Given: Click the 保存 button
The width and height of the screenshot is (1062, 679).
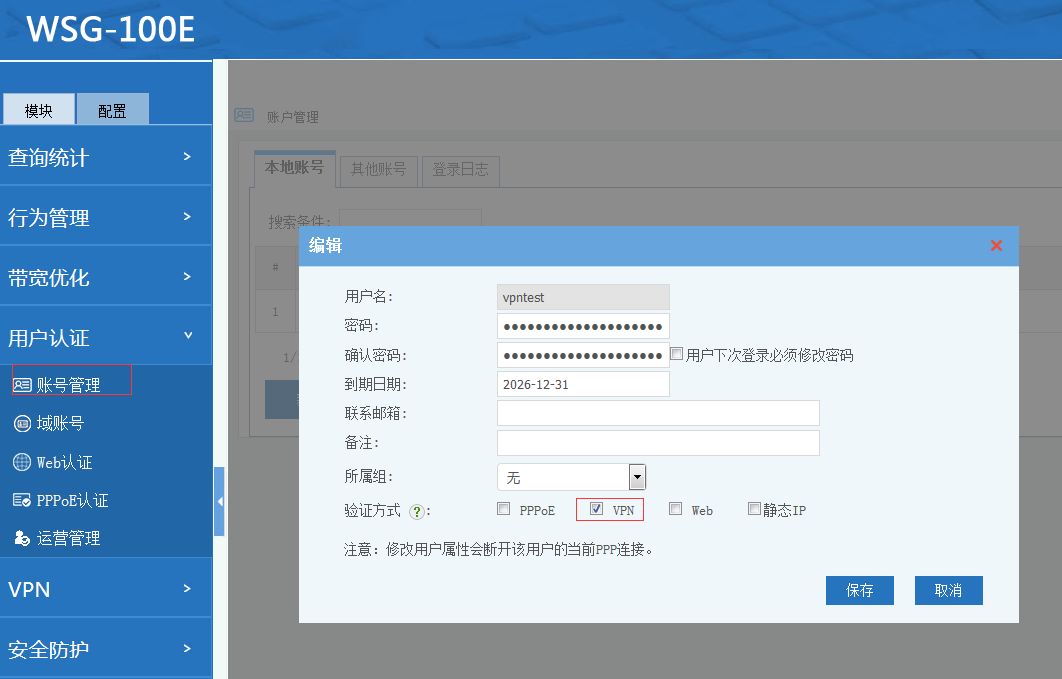Looking at the screenshot, I should [859, 590].
